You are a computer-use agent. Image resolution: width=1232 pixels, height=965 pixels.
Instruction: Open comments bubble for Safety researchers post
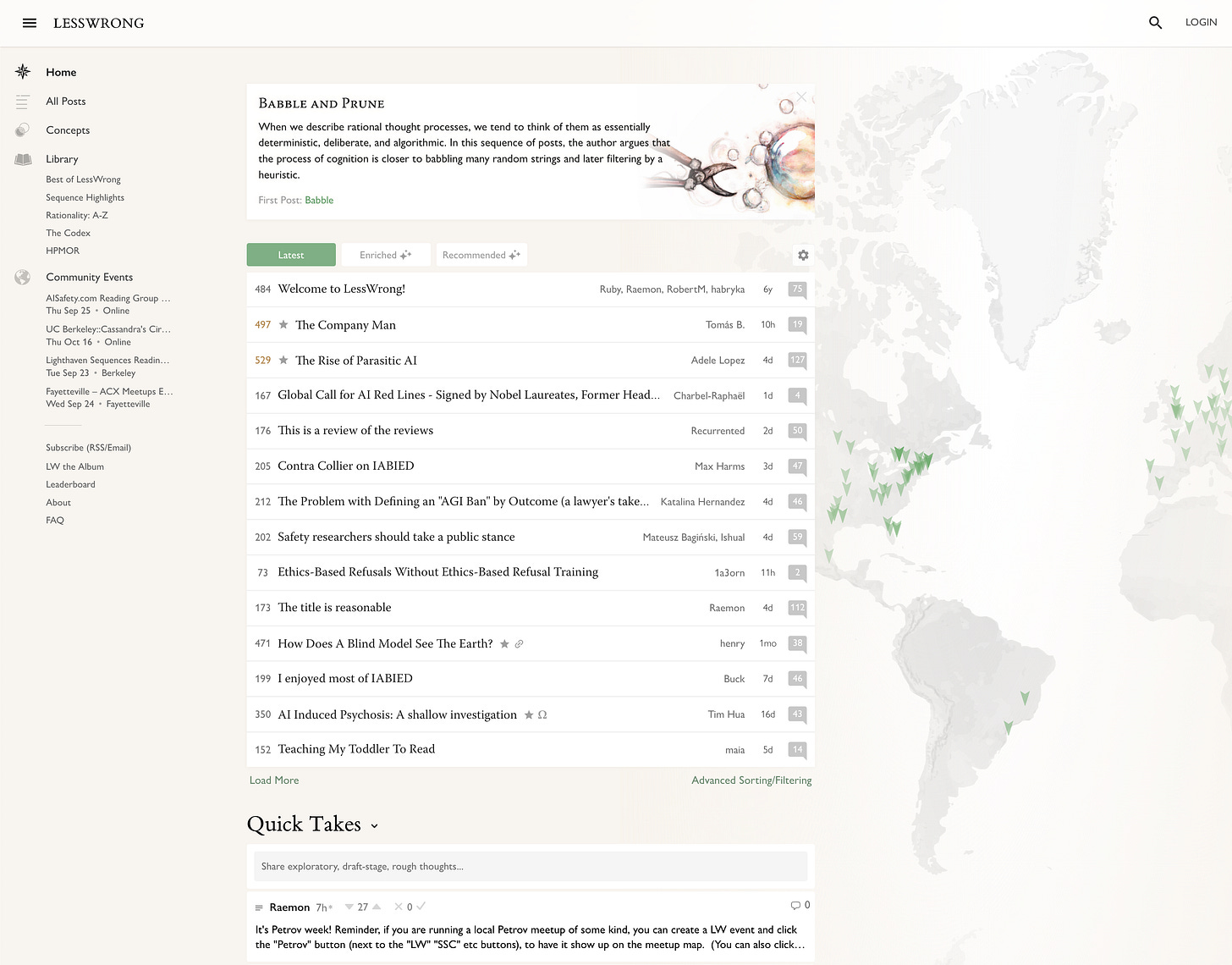(797, 538)
